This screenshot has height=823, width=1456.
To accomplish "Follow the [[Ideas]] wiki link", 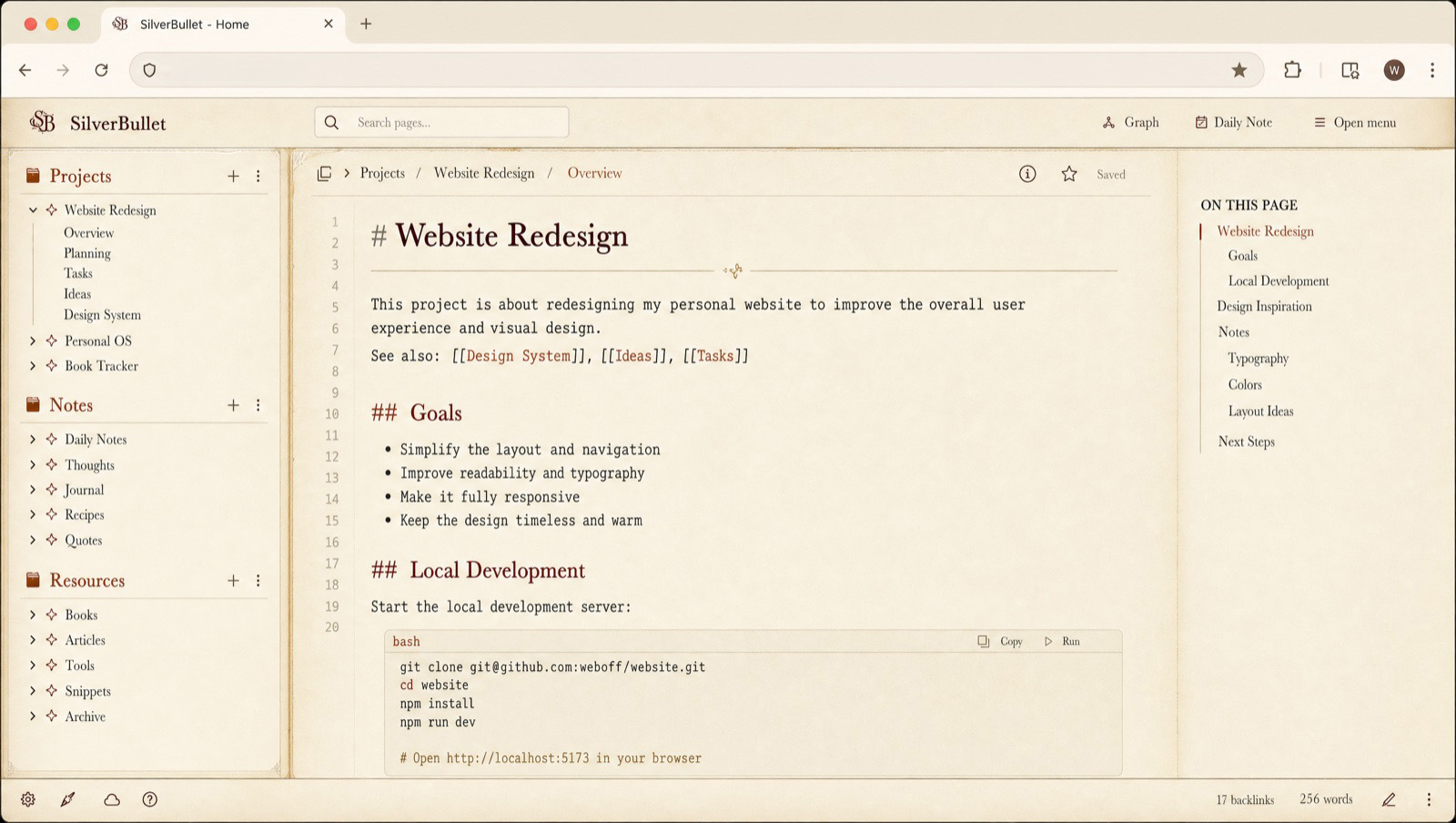I will coord(633,356).
